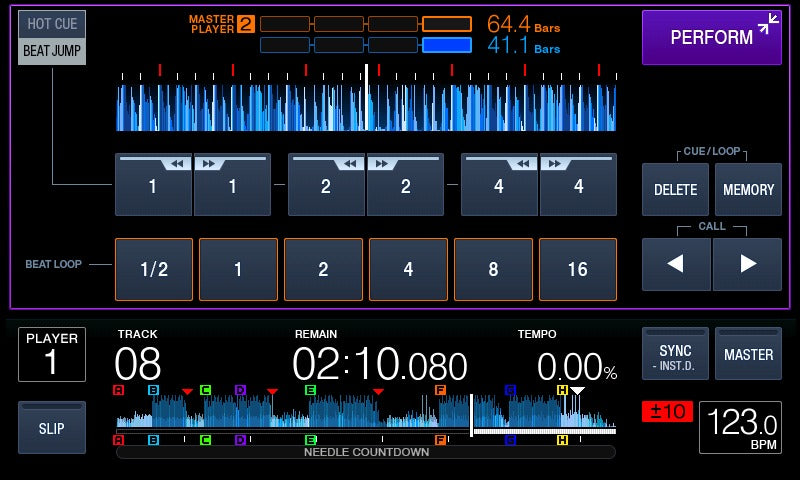Set this deck as MASTER
Image resolution: width=800 pixels, height=480 pixels.
click(x=748, y=354)
